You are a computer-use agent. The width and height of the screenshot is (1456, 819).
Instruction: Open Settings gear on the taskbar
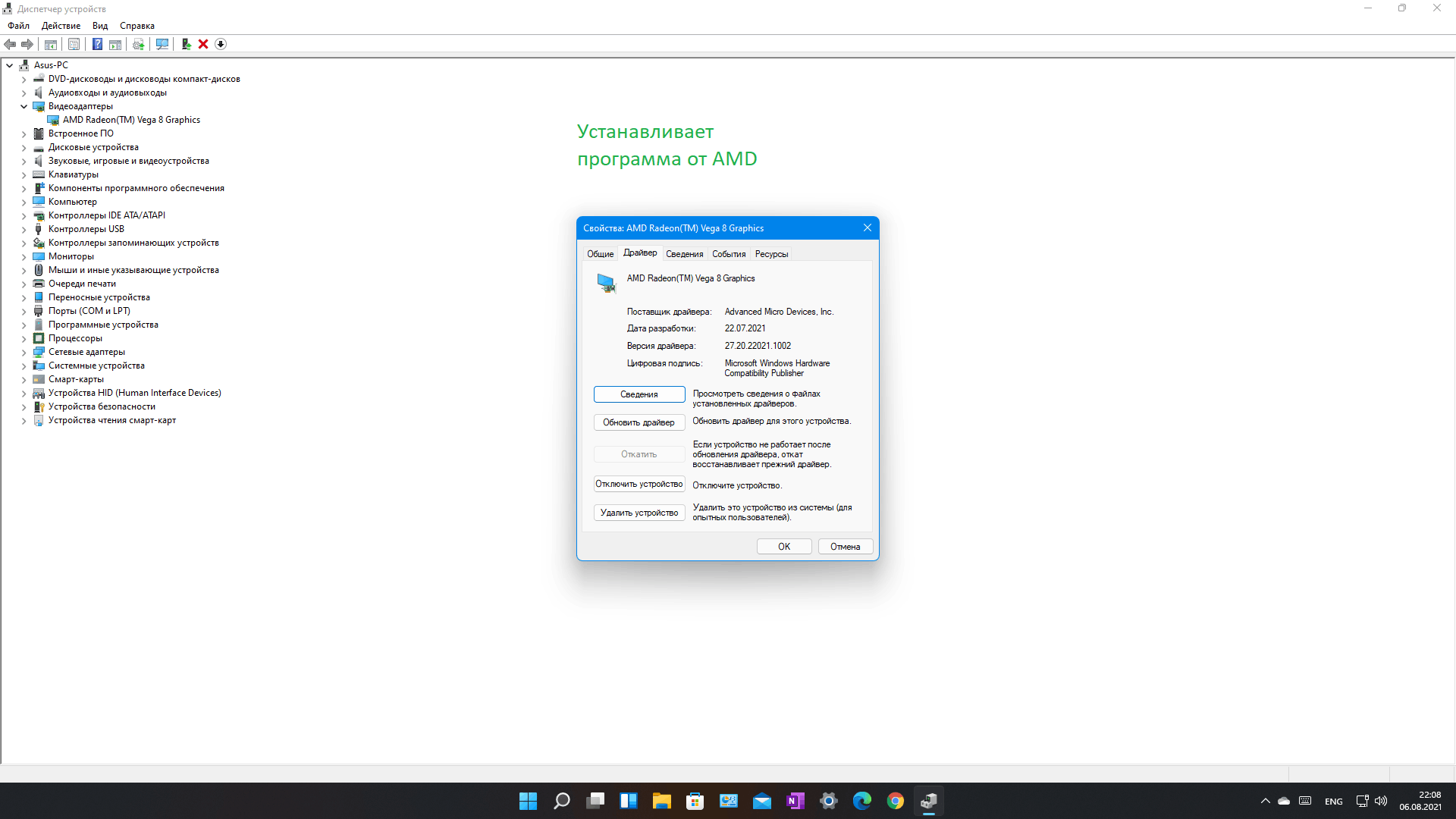829,801
